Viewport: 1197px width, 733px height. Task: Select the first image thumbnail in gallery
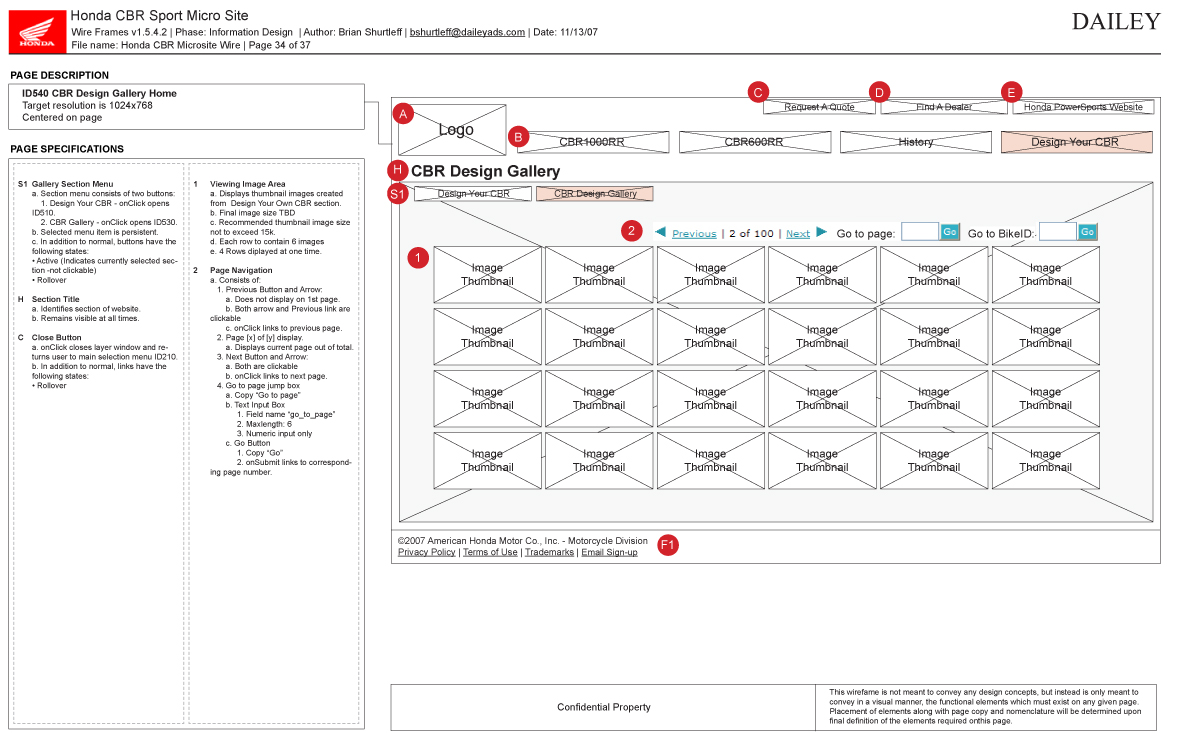pos(487,275)
